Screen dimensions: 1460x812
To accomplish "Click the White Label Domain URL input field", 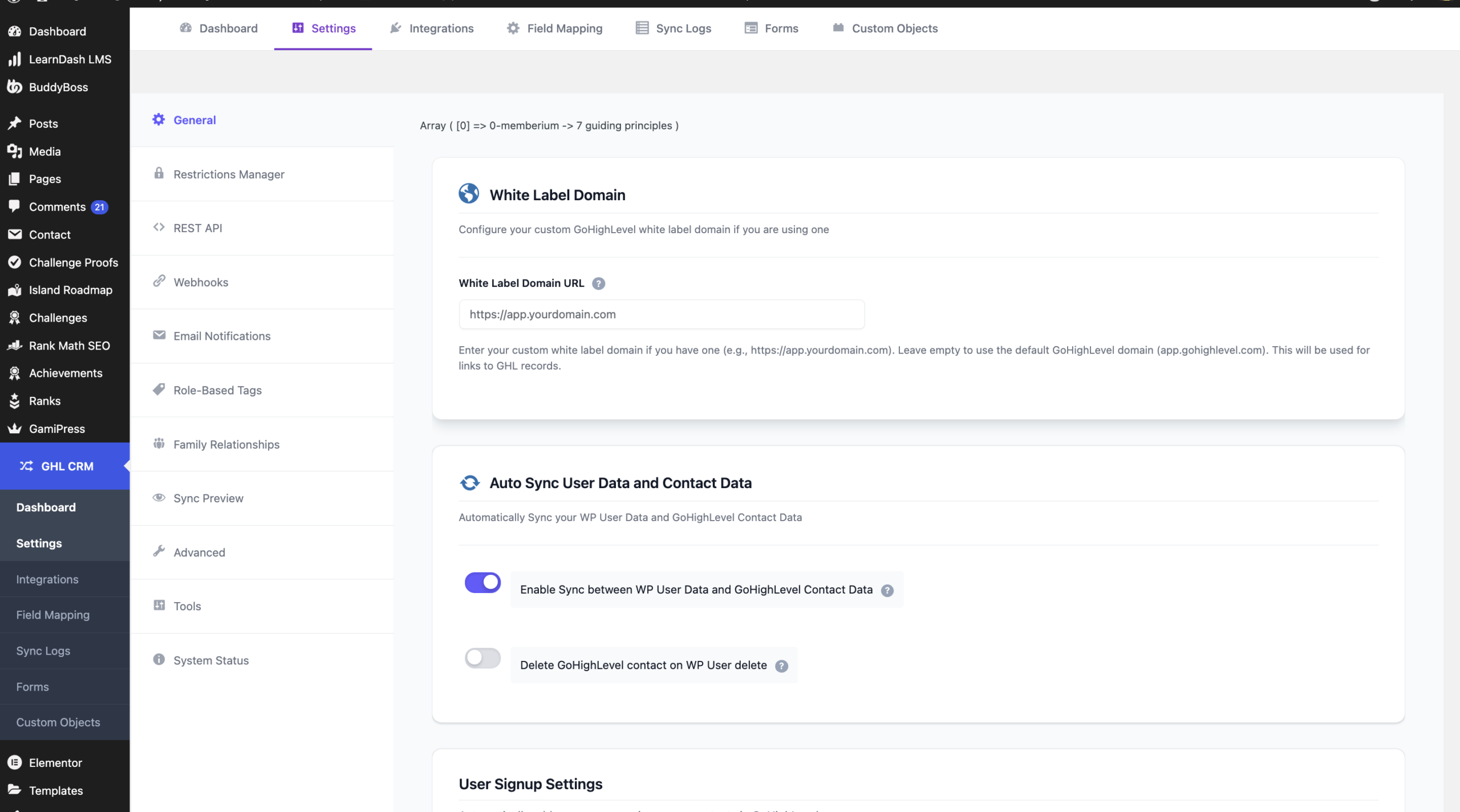I will (662, 314).
